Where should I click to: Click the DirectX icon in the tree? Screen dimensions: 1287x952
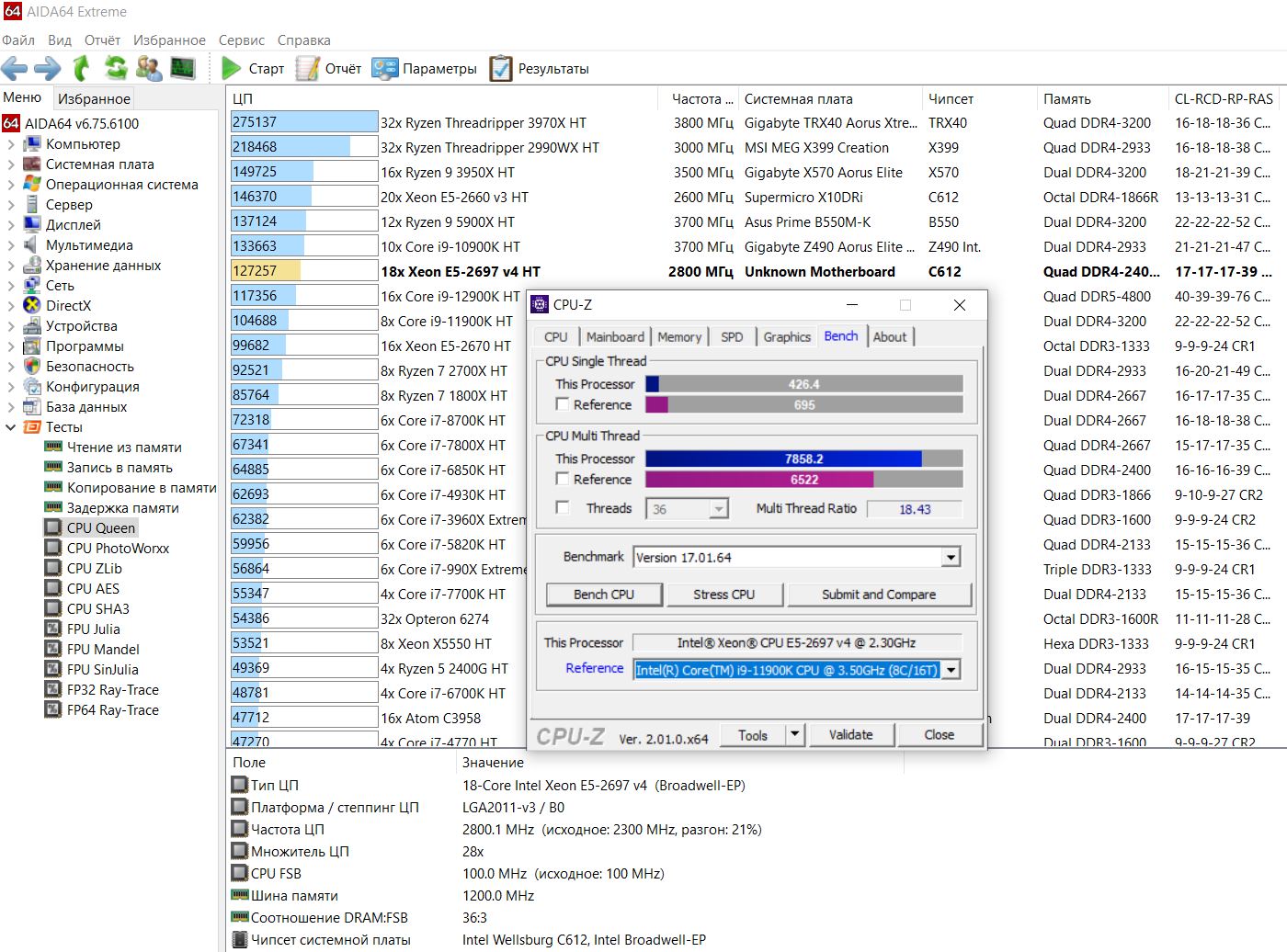pyautogui.click(x=32, y=305)
